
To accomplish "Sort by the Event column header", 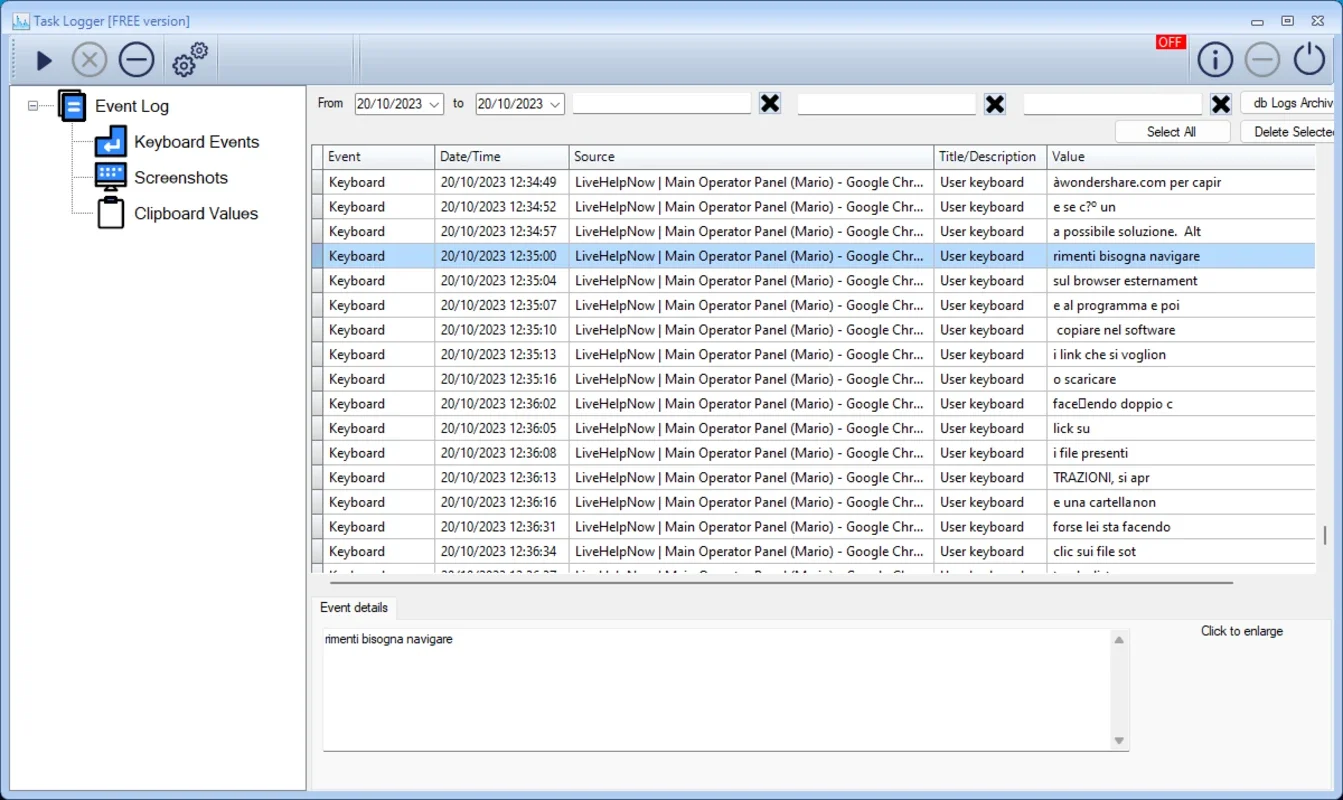I will (379, 157).
